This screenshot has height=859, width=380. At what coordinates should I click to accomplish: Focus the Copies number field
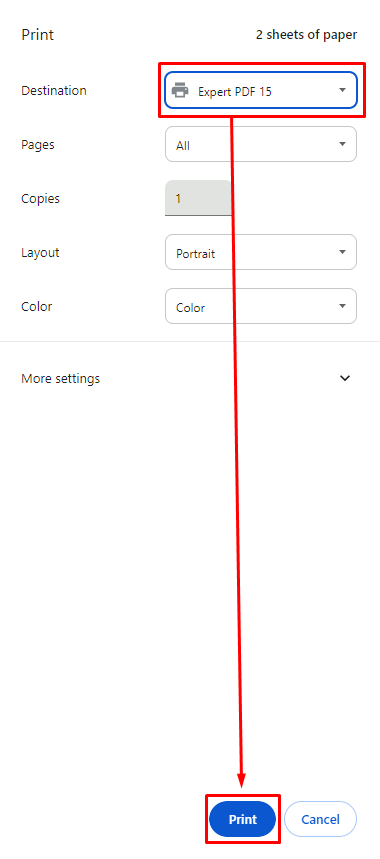tap(198, 198)
